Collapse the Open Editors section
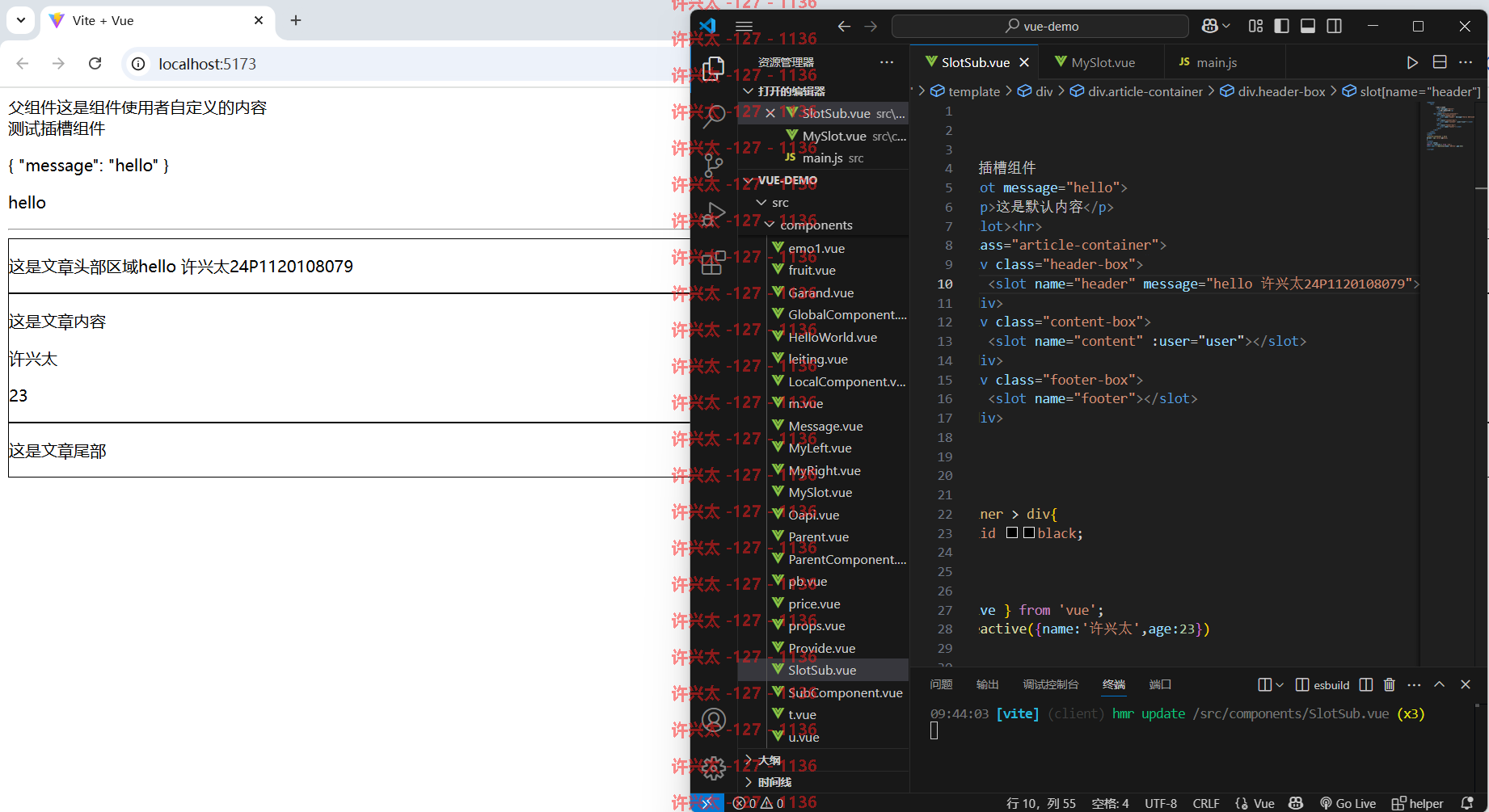This screenshot has width=1489, height=812. coord(823,91)
